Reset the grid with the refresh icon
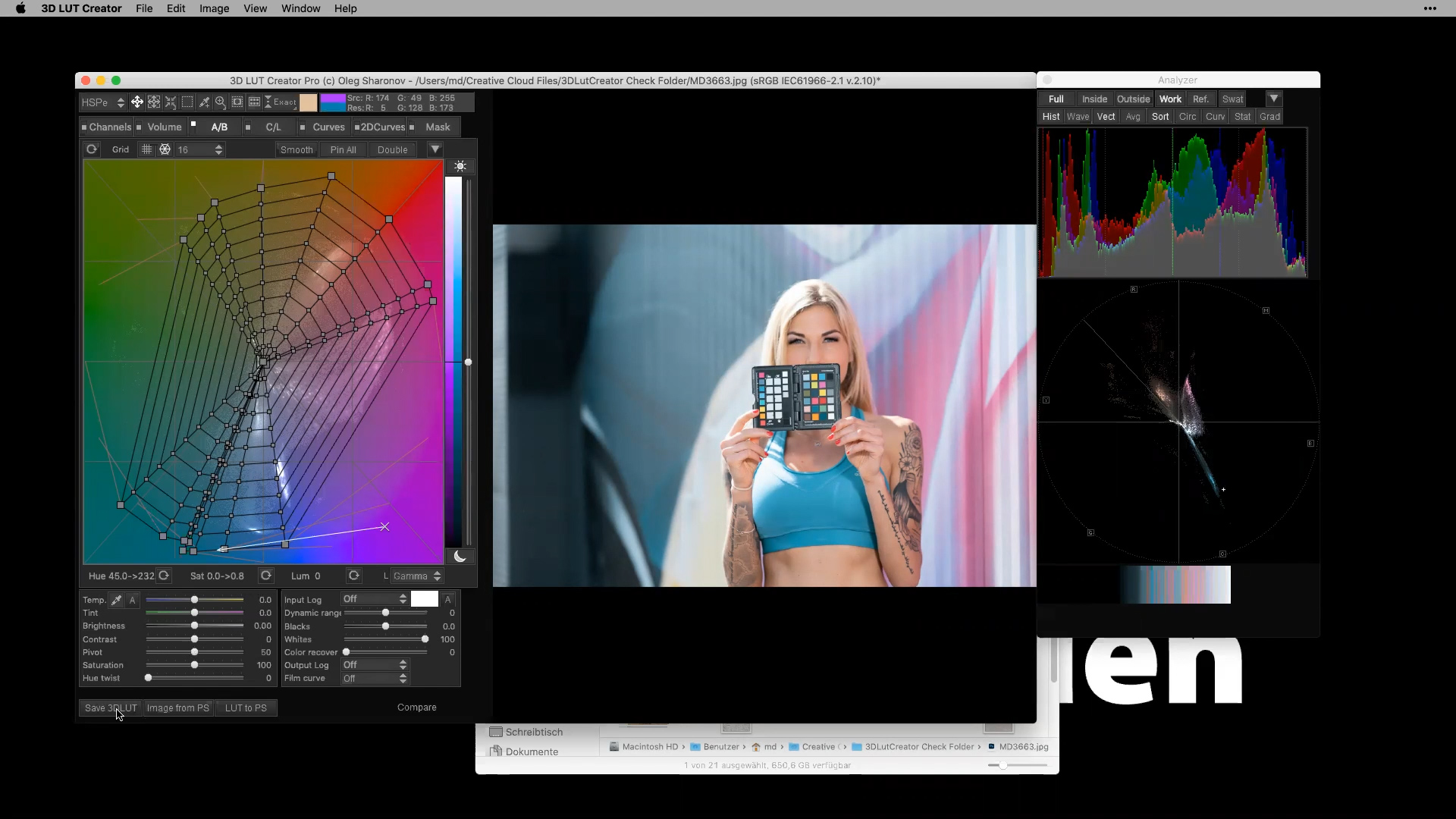This screenshot has height=819, width=1456. pos(92,149)
